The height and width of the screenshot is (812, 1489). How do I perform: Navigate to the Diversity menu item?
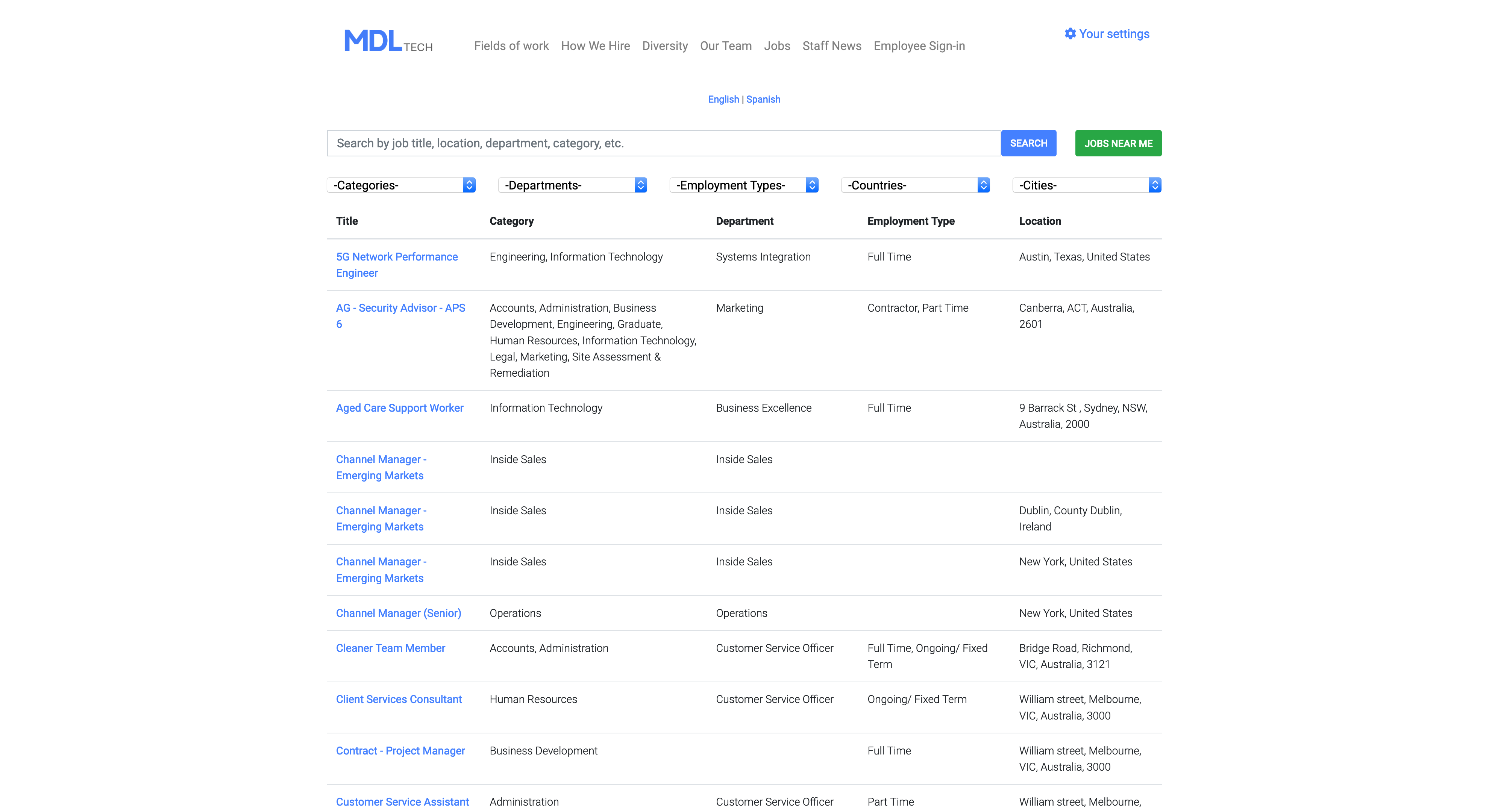coord(665,45)
